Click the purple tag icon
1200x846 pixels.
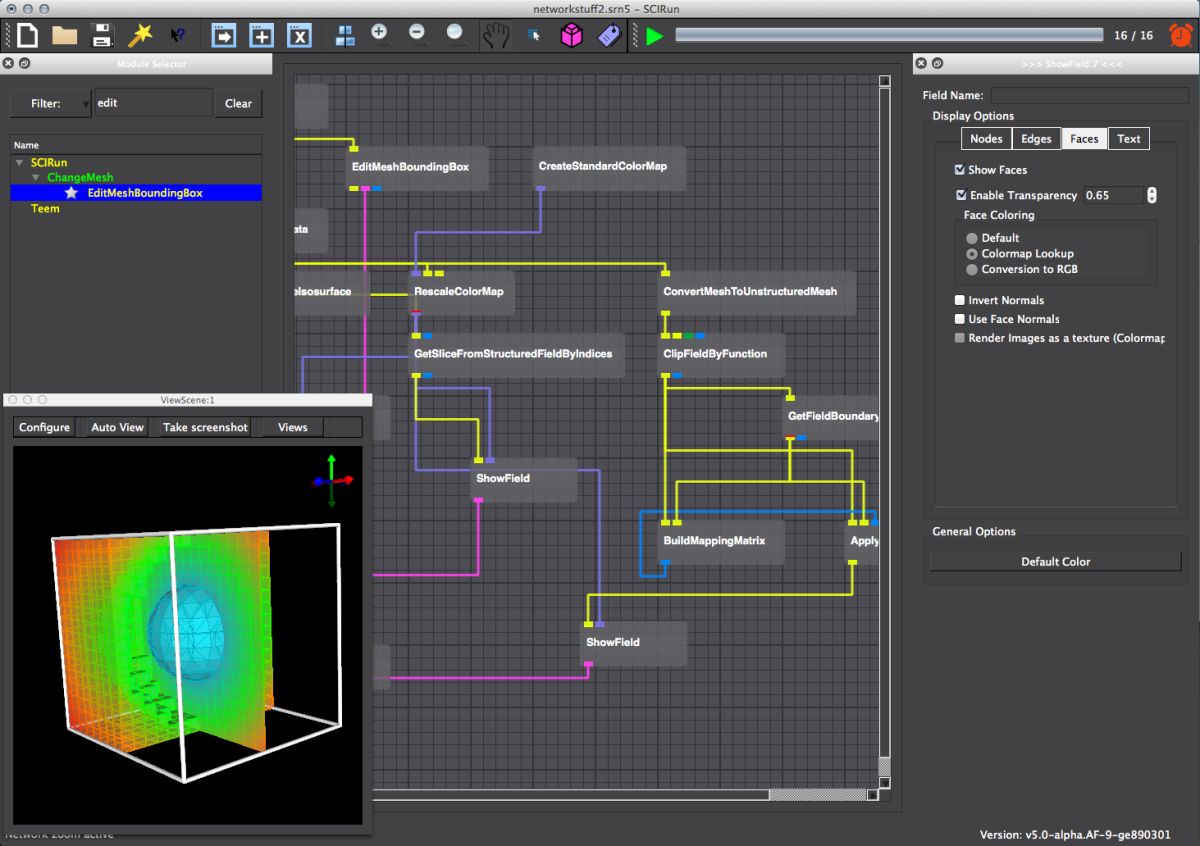click(609, 36)
